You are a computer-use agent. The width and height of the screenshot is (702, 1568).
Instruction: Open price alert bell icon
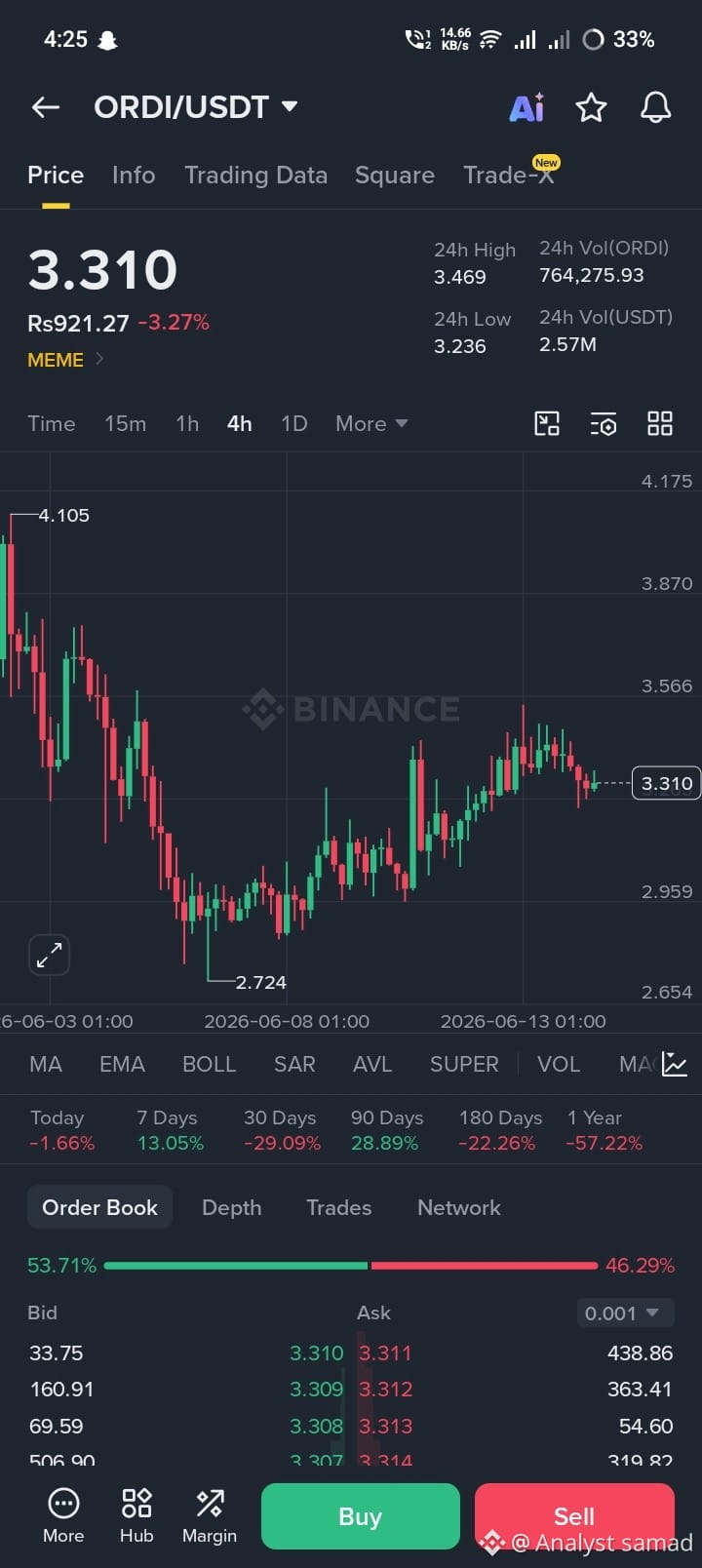pos(655,107)
